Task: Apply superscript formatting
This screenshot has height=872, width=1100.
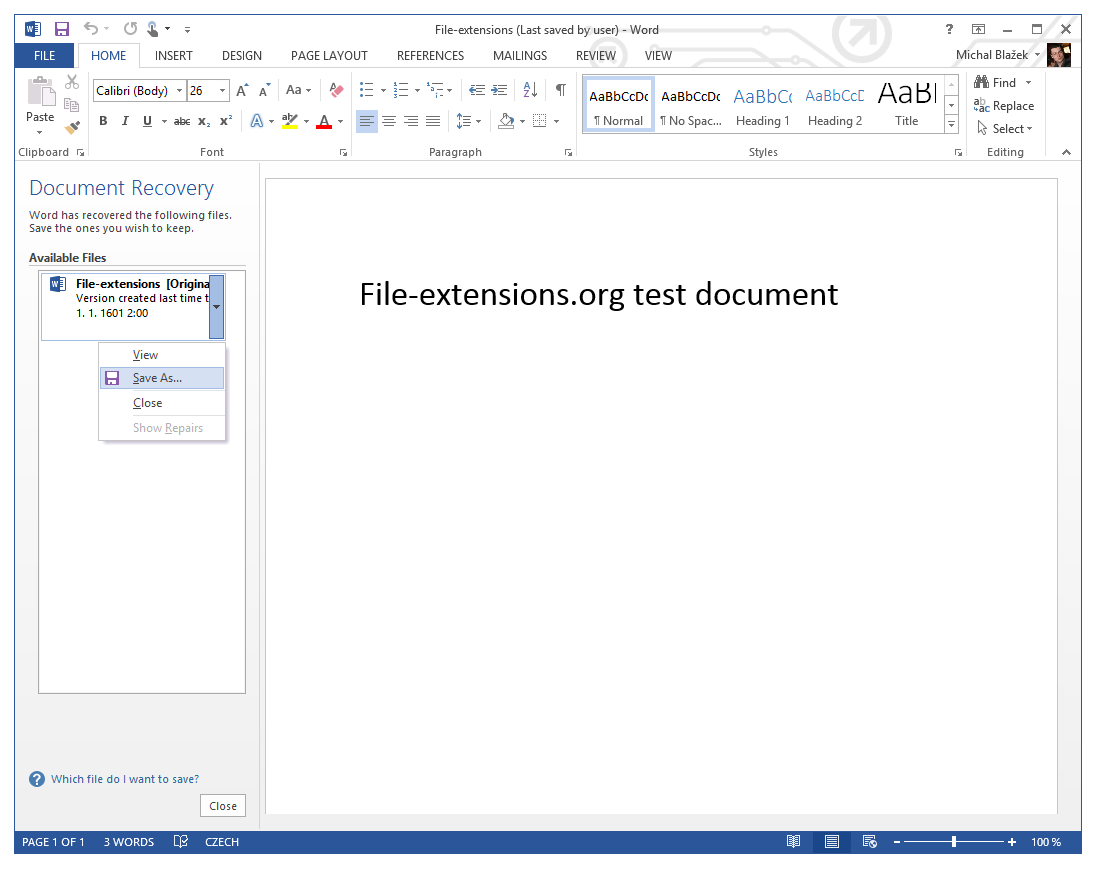Action: 225,121
